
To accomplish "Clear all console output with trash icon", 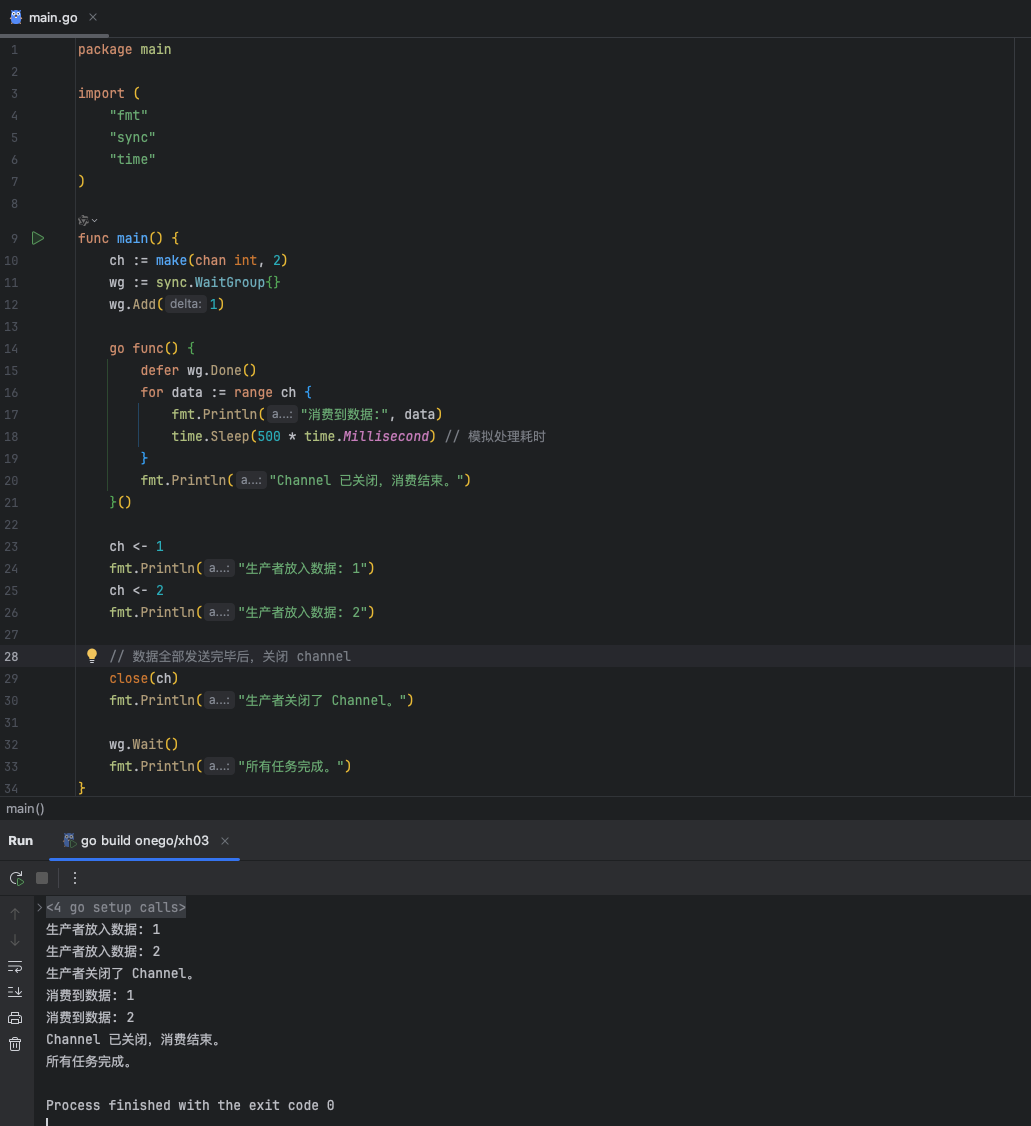I will pyautogui.click(x=15, y=1044).
